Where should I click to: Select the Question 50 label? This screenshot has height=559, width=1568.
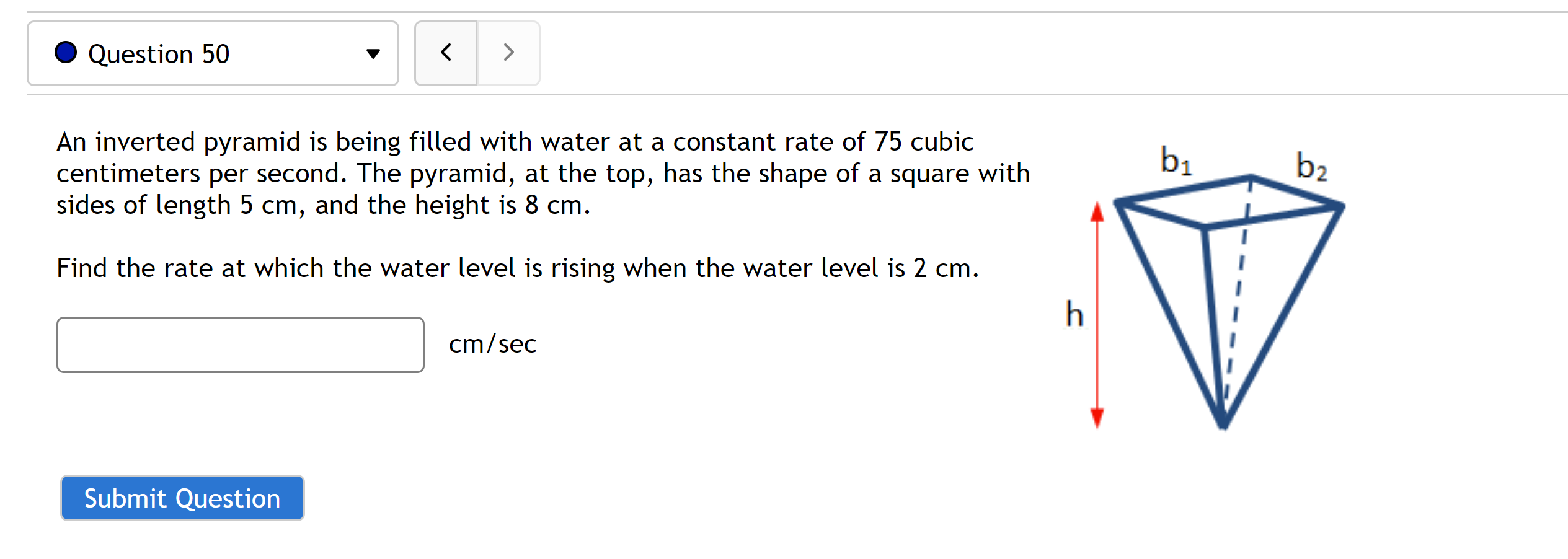pos(159,53)
